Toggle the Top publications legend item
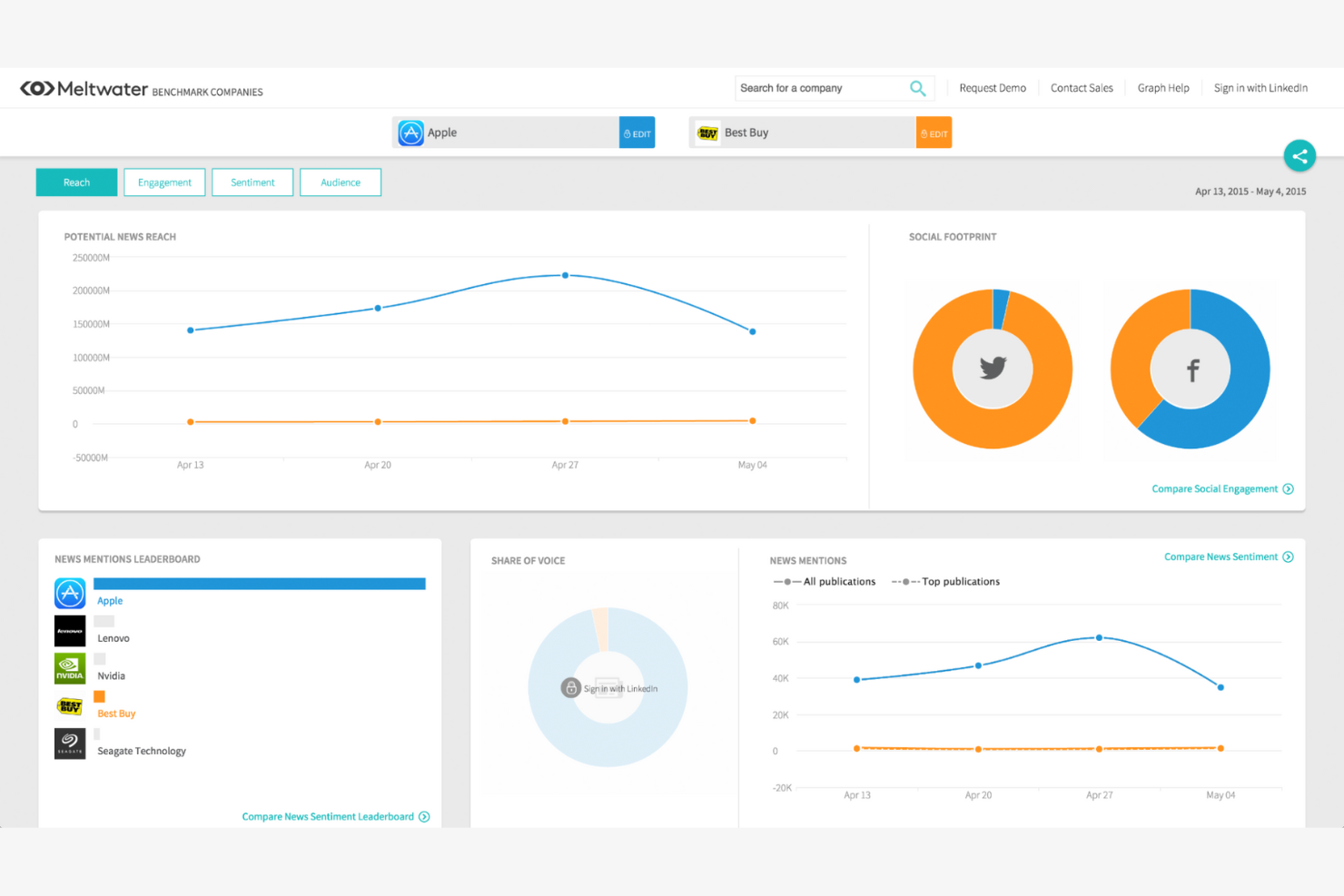Viewport: 1344px width, 896px height. coord(945,581)
